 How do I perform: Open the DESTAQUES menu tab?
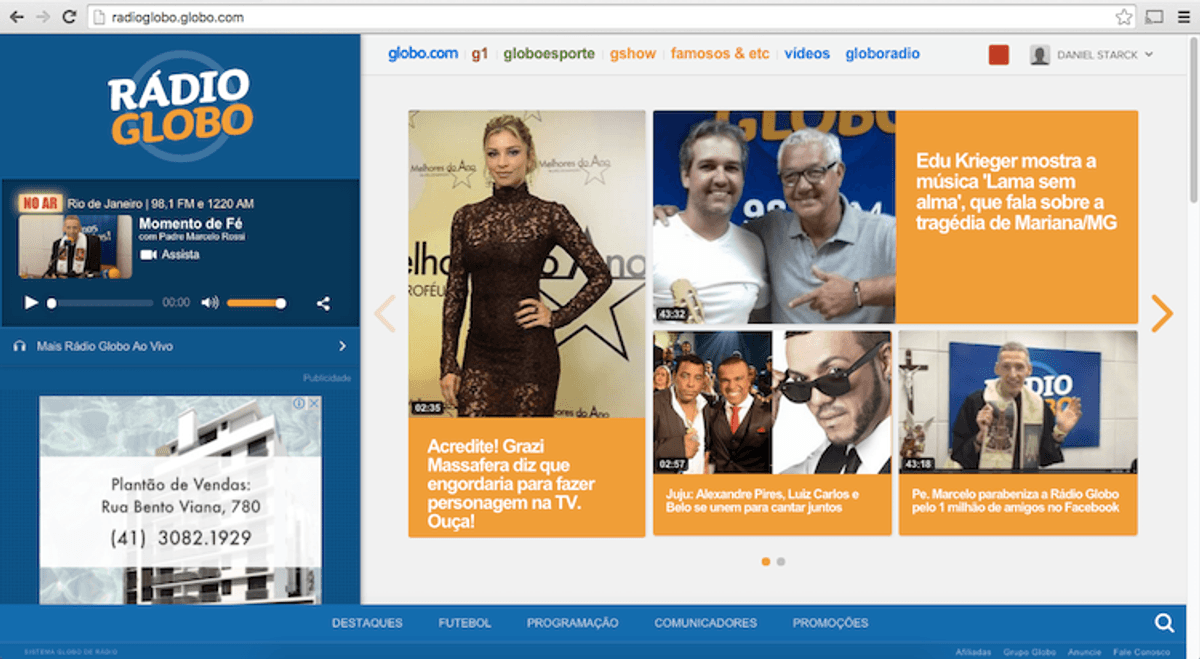367,623
